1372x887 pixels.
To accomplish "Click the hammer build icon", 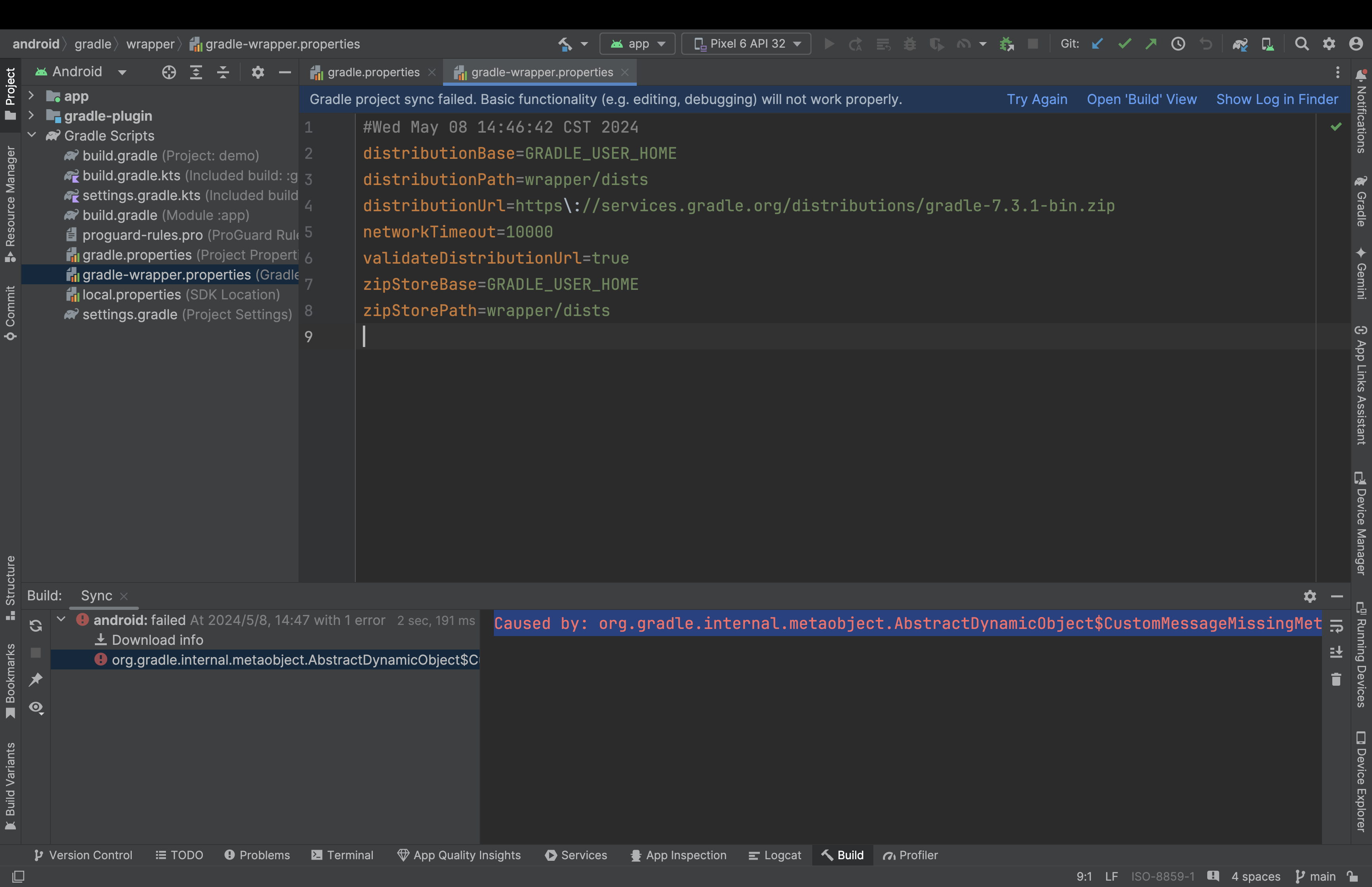I will point(565,44).
